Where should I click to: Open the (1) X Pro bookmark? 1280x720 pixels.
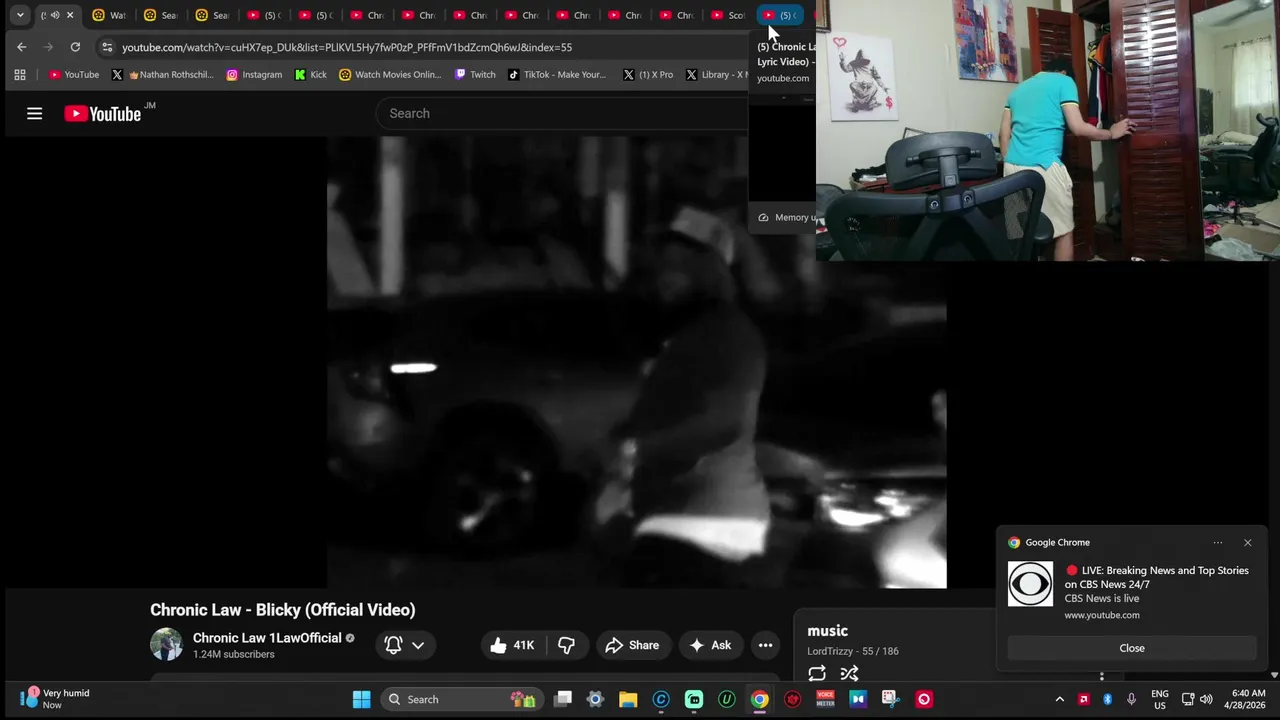pyautogui.click(x=648, y=74)
